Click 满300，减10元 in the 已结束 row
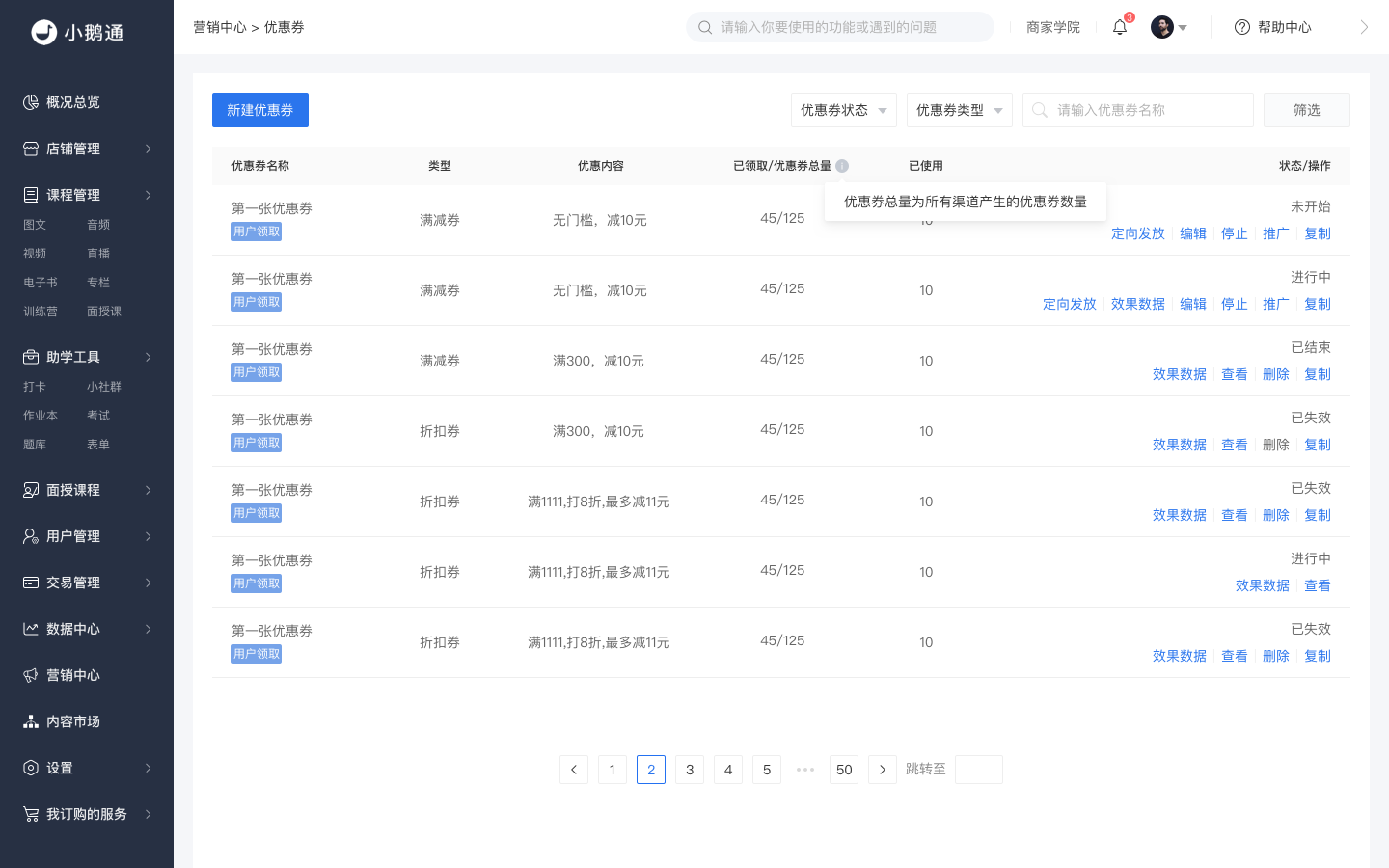The width and height of the screenshot is (1389, 868). (598, 361)
